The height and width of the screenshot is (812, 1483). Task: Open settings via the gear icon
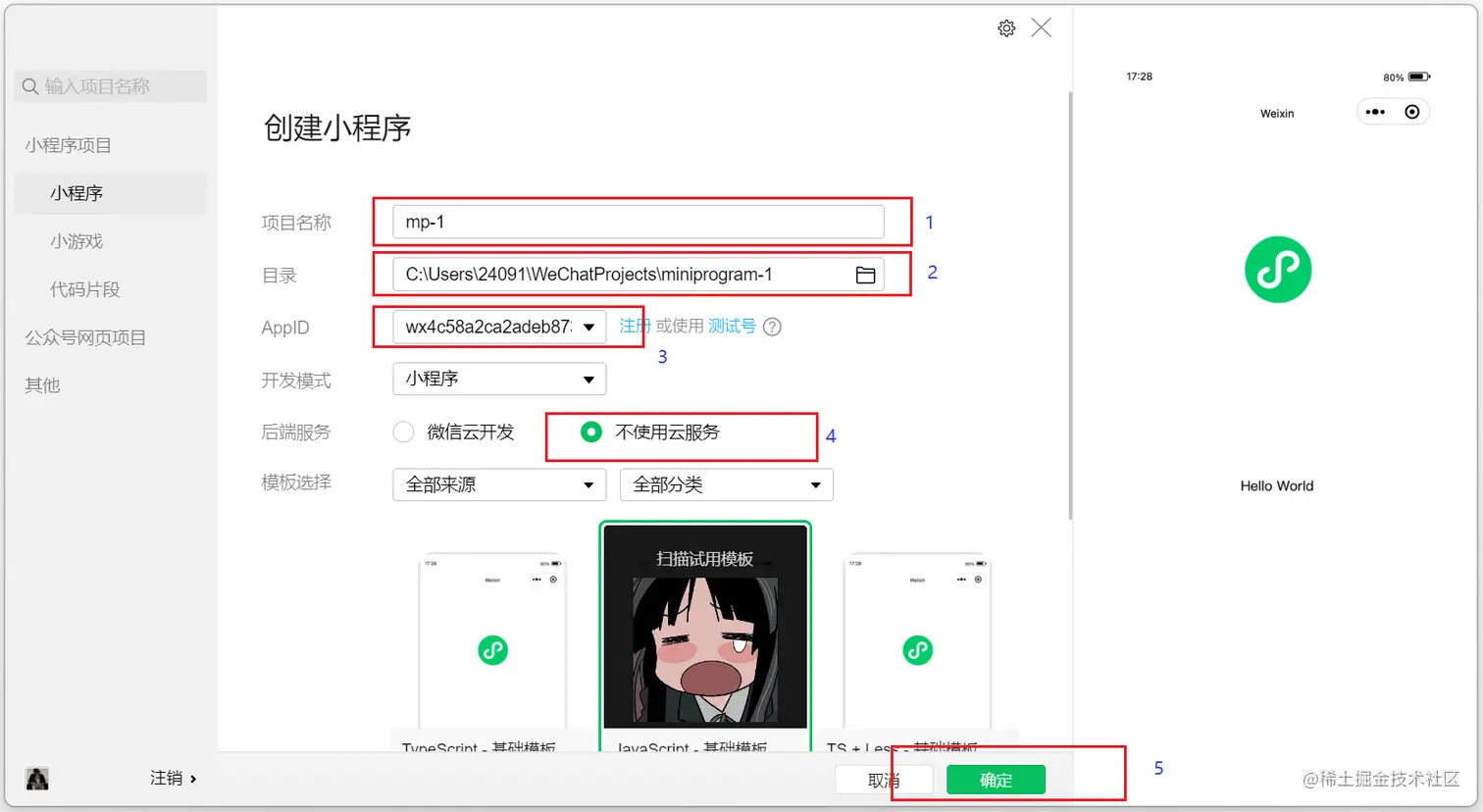[x=1005, y=27]
